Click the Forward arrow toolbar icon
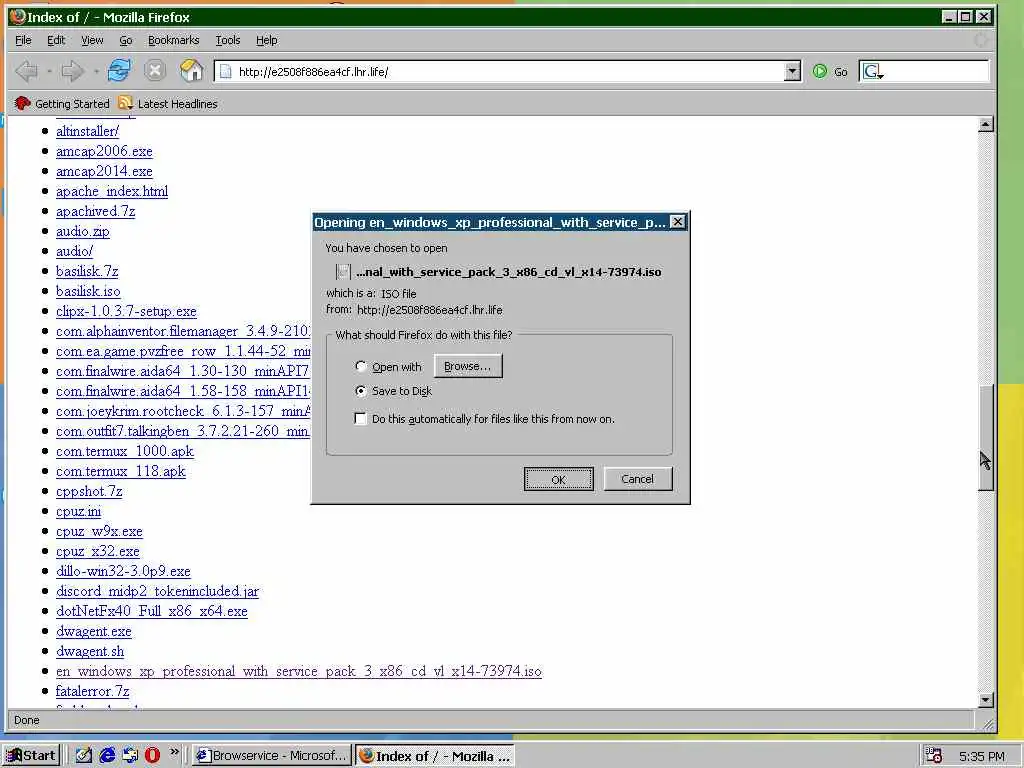This screenshot has width=1024, height=768. (x=72, y=71)
